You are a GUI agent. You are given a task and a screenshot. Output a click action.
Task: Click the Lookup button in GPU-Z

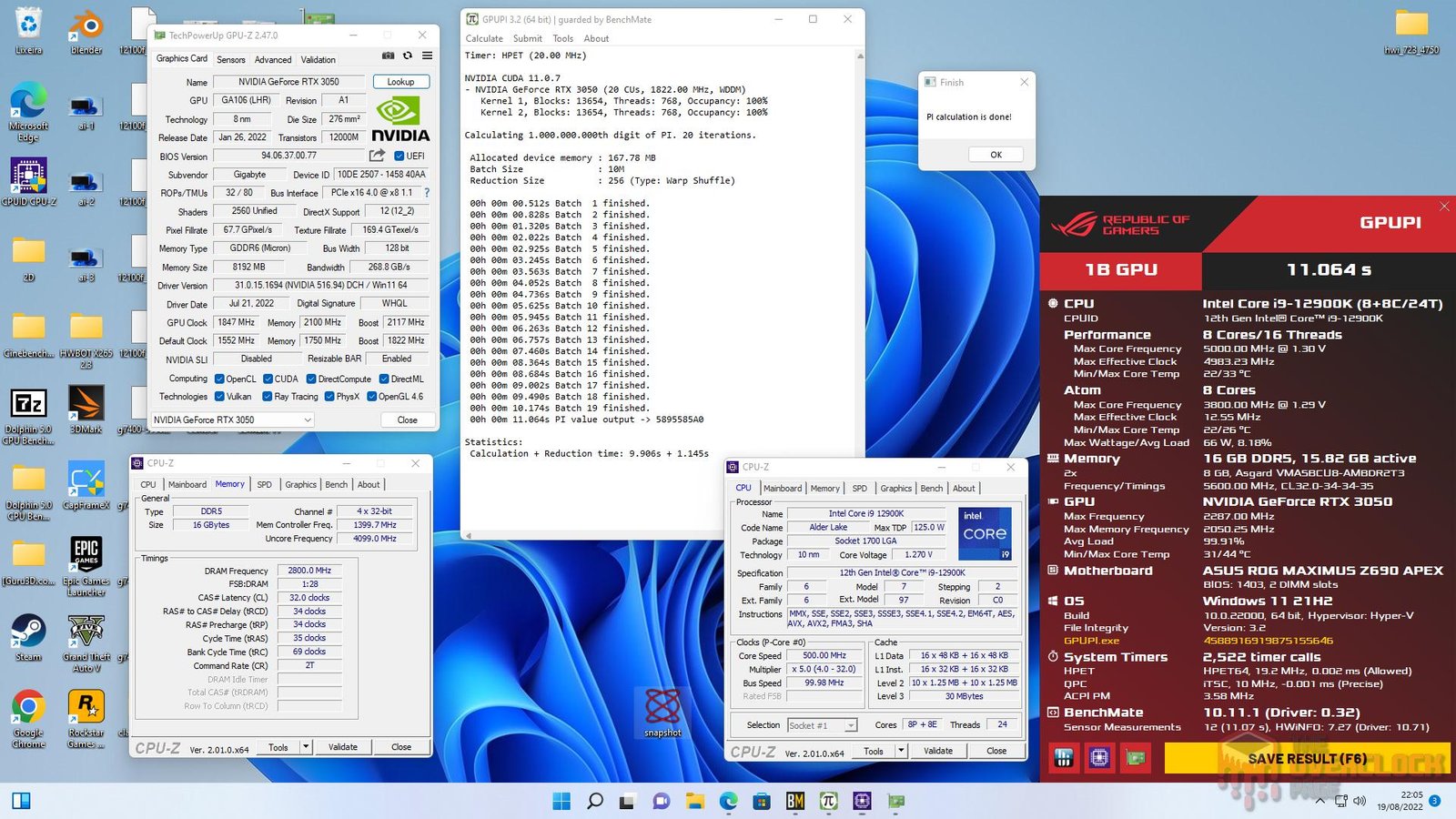click(400, 81)
